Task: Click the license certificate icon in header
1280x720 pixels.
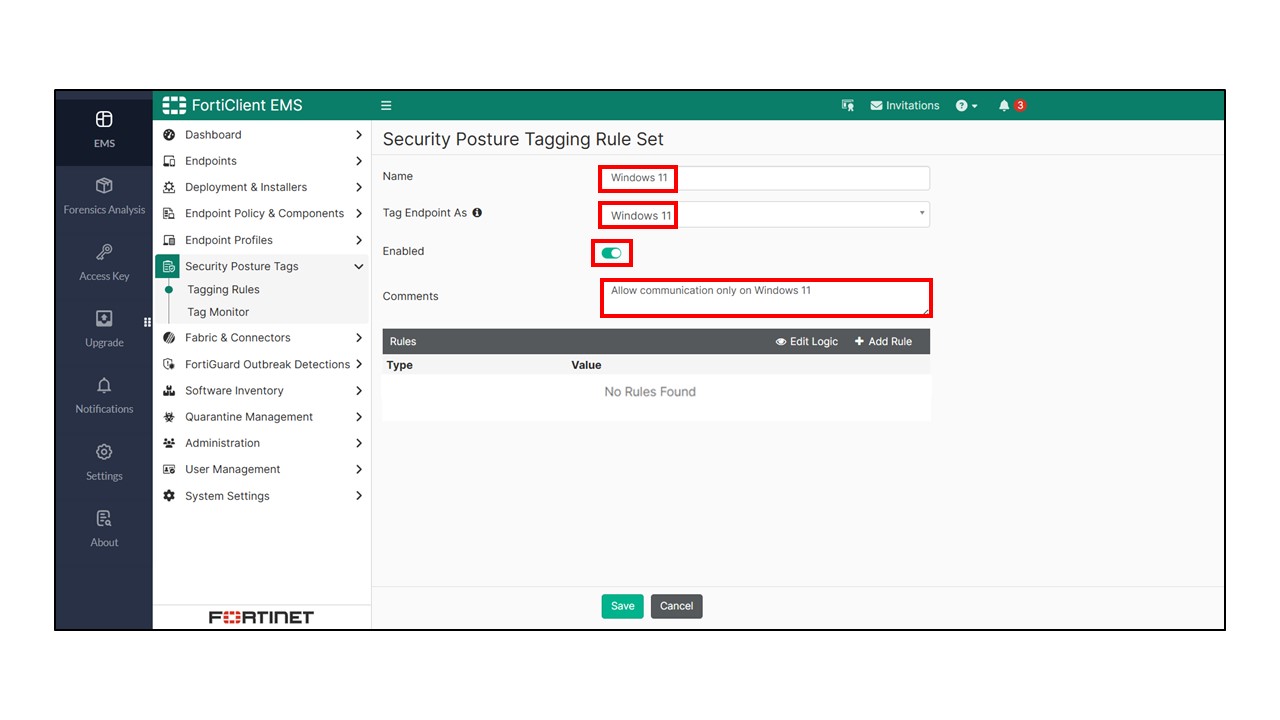Action: [x=848, y=105]
